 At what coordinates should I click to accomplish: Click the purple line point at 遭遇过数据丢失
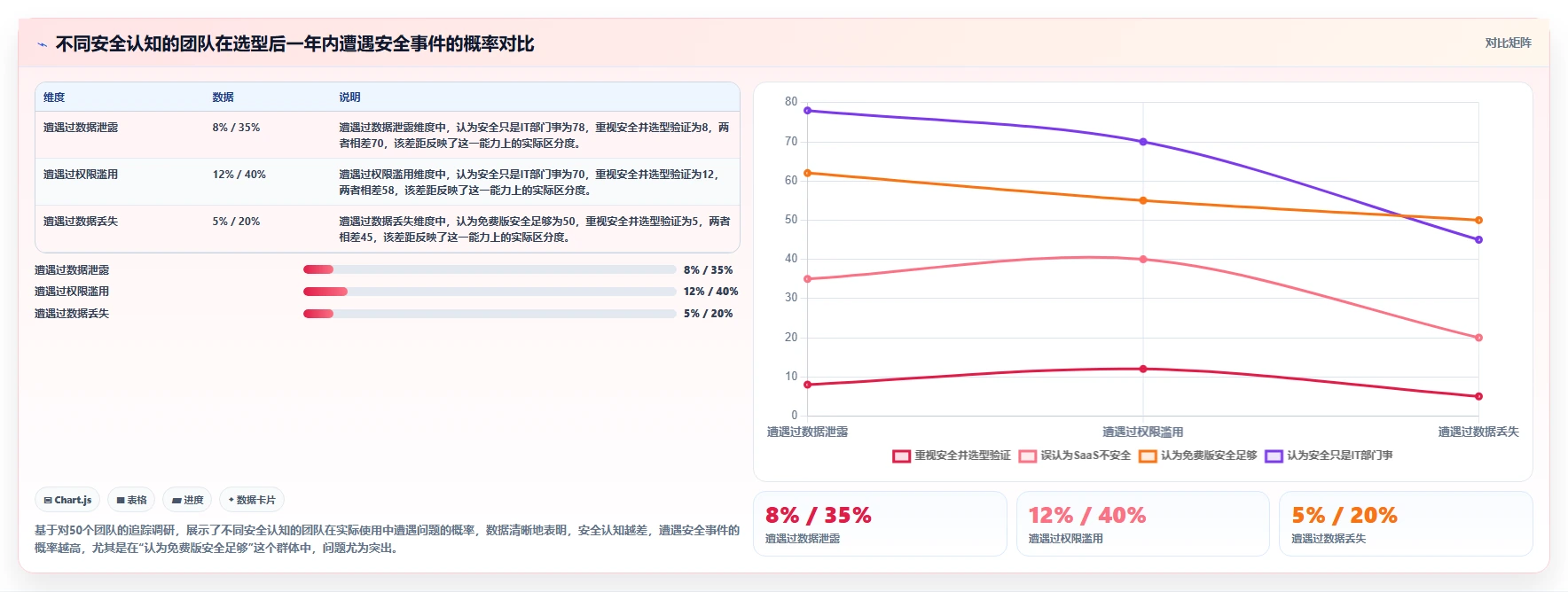point(1478,239)
